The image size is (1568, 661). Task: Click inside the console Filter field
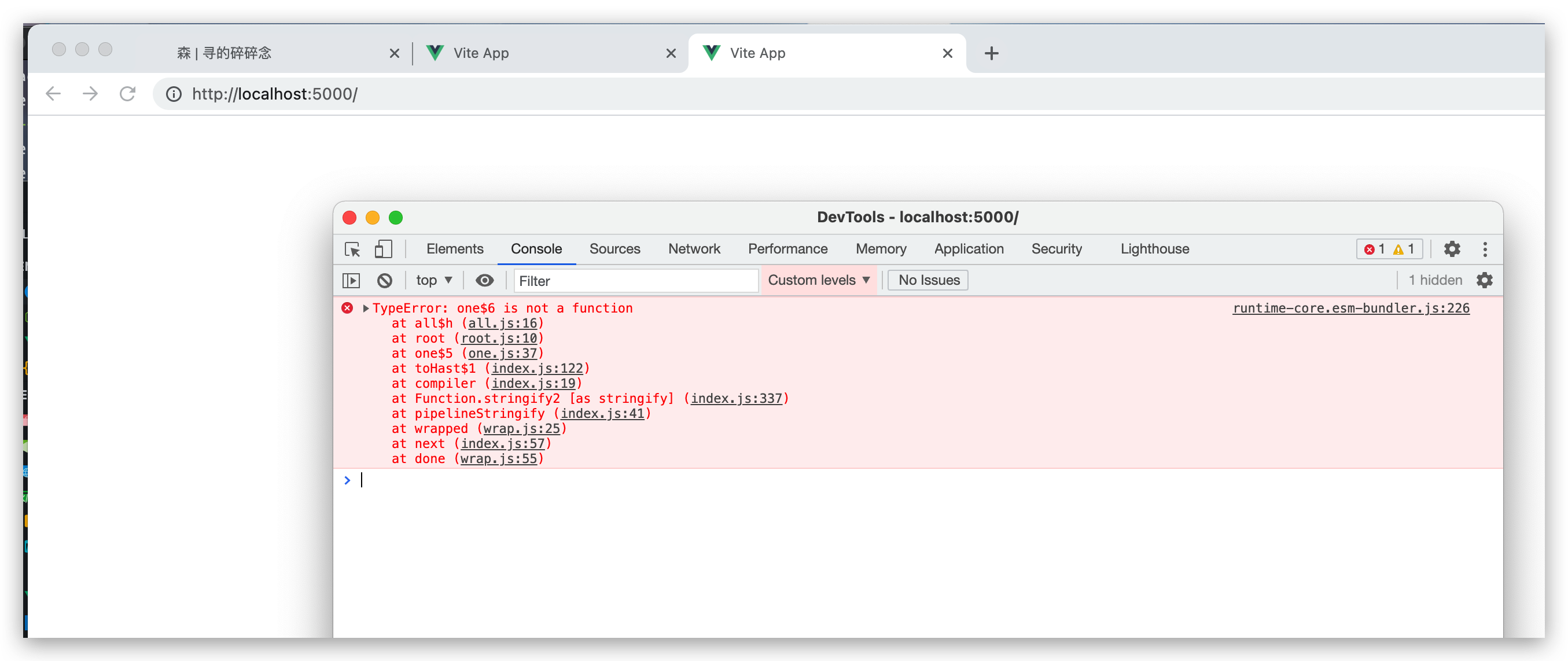click(x=635, y=281)
